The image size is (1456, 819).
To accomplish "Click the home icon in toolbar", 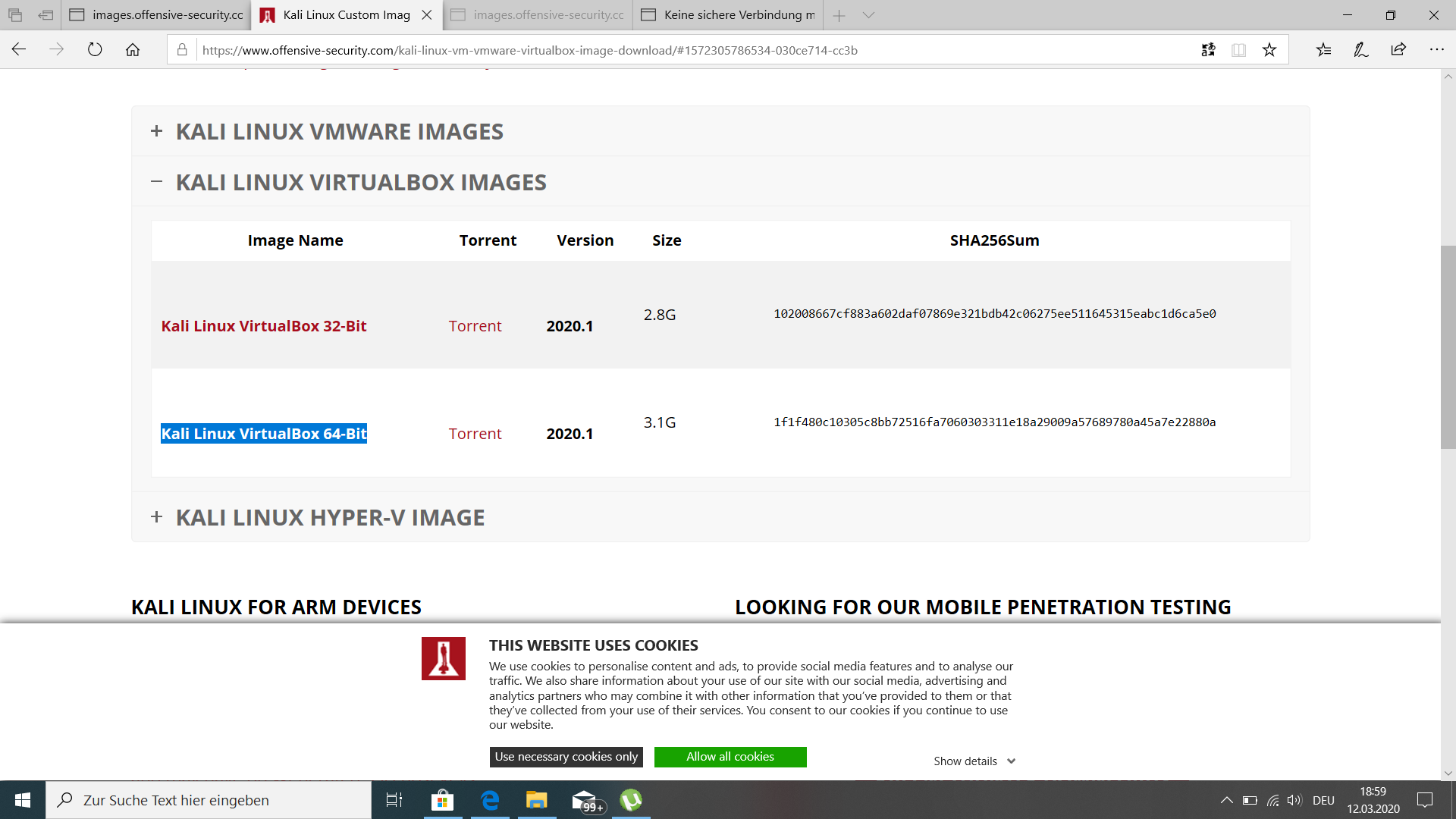I will point(133,50).
